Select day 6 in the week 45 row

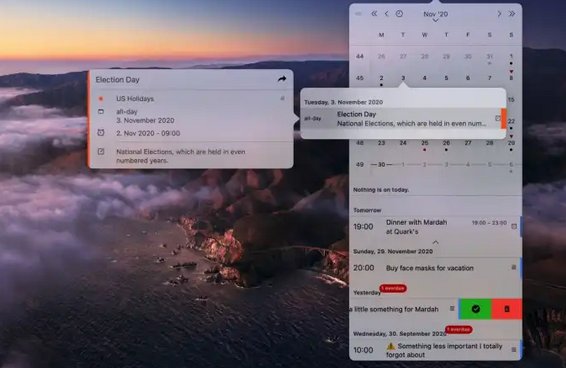[x=468, y=78]
